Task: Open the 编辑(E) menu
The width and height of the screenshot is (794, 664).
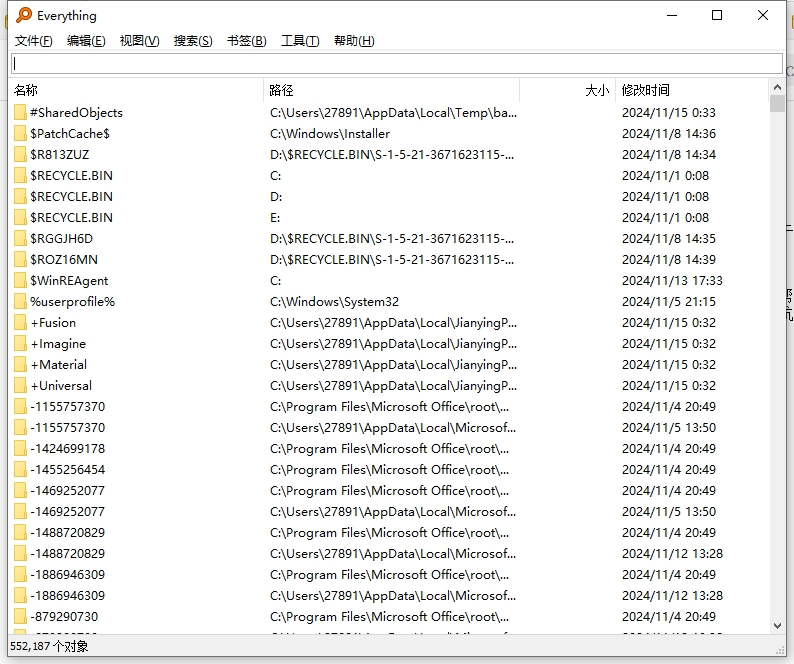Action: [86, 41]
